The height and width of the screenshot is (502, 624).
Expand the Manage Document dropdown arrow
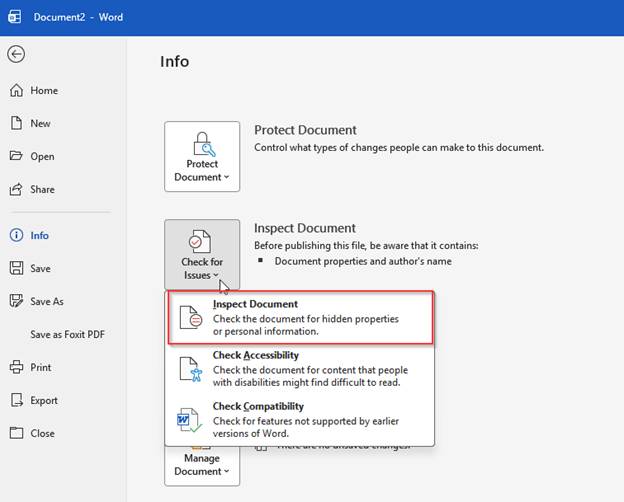226,471
